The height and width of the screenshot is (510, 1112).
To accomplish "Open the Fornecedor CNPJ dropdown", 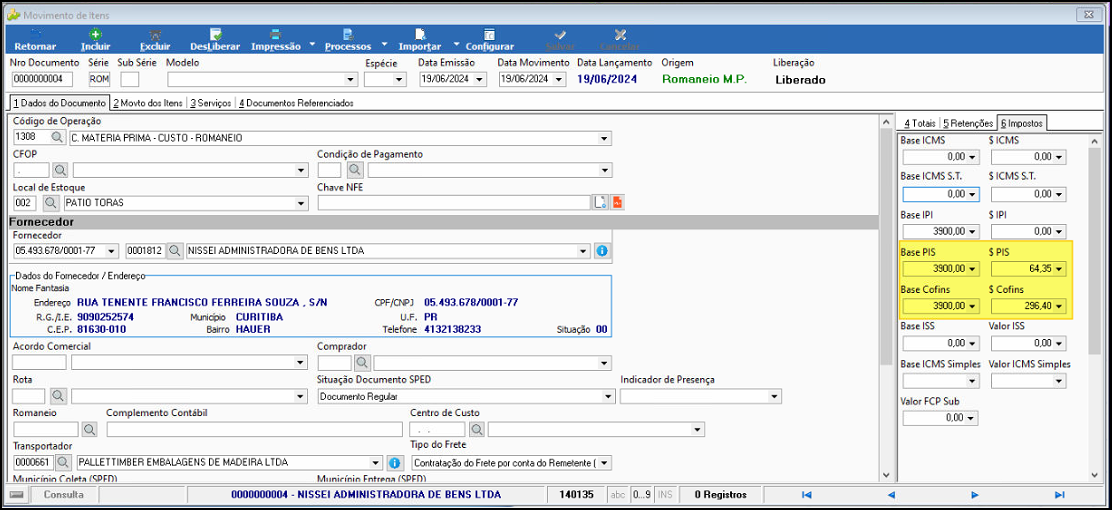I will coord(111,251).
